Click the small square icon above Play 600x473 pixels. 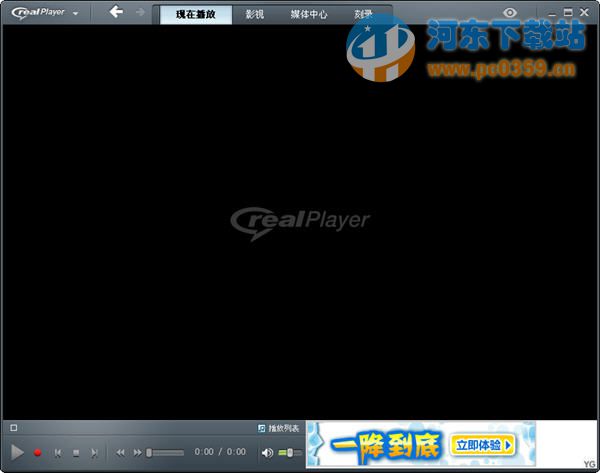[14, 427]
